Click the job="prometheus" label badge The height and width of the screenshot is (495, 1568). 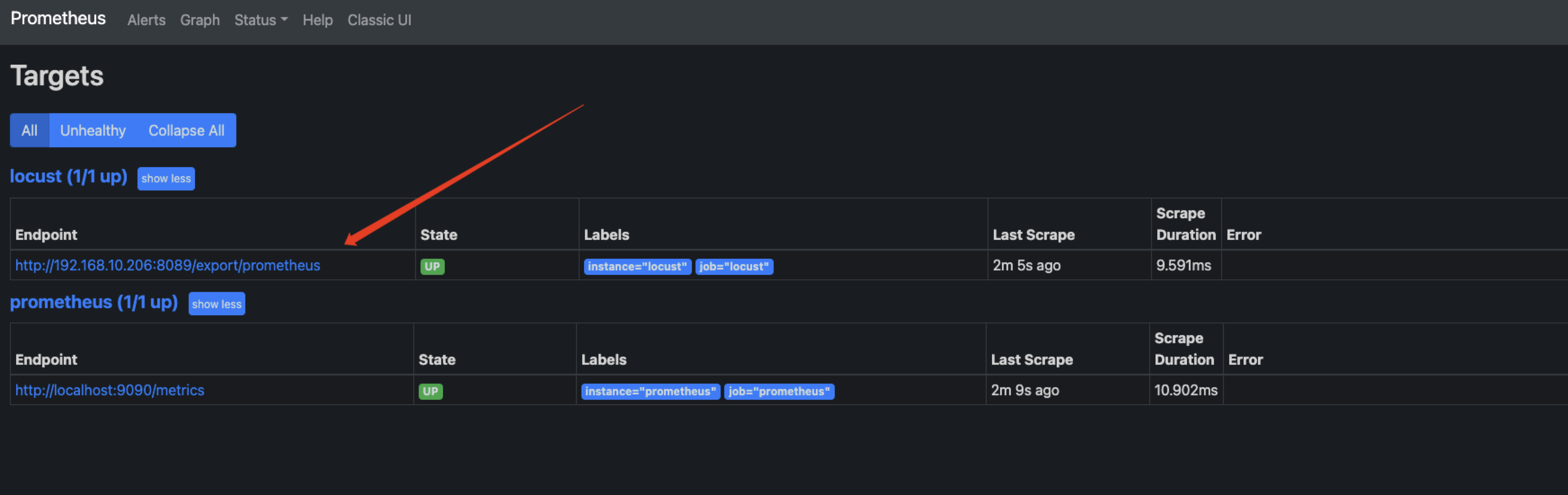pyautogui.click(x=779, y=392)
